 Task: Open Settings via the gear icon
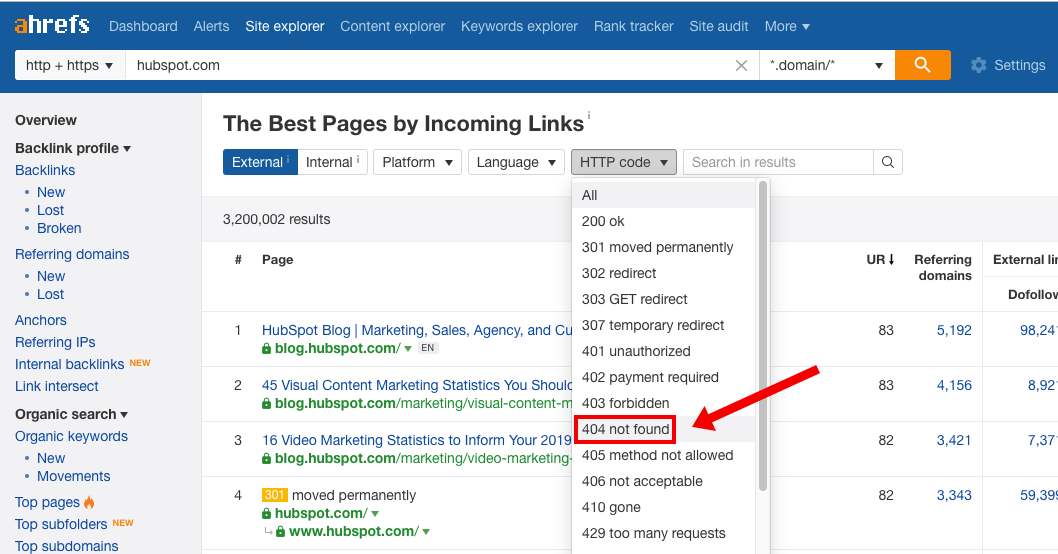pos(978,65)
